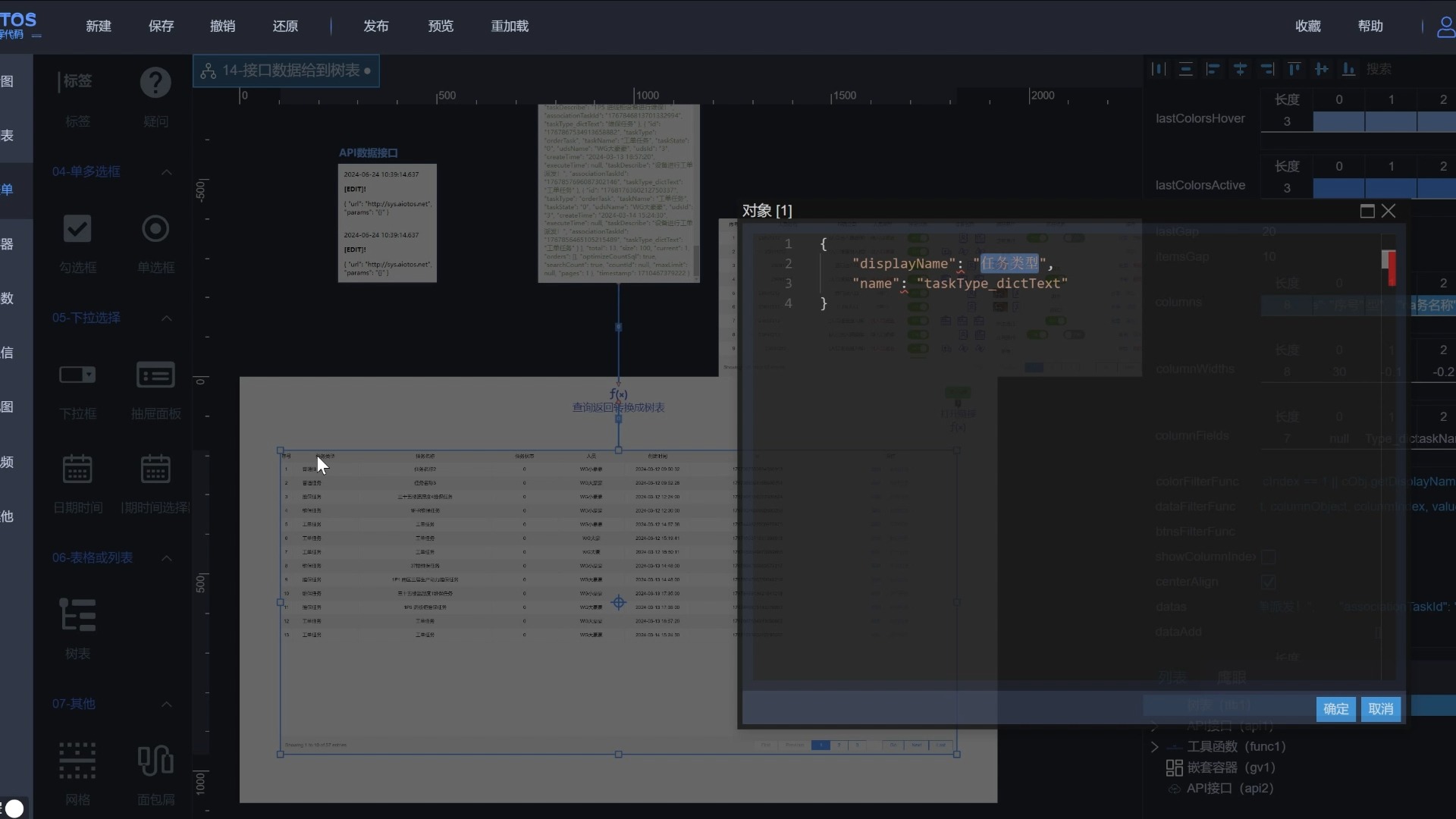
Task: Click the 帮助 menu item
Action: 1371,25
